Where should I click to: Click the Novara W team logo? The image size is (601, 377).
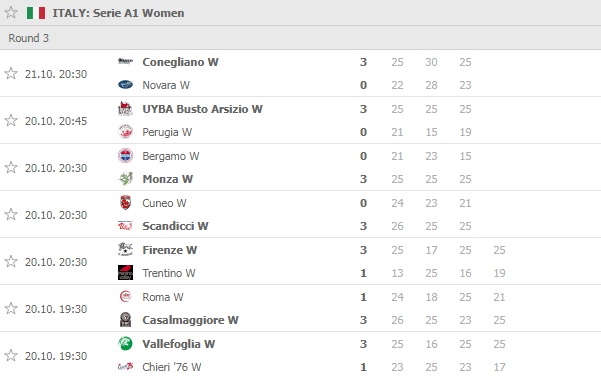coord(125,85)
